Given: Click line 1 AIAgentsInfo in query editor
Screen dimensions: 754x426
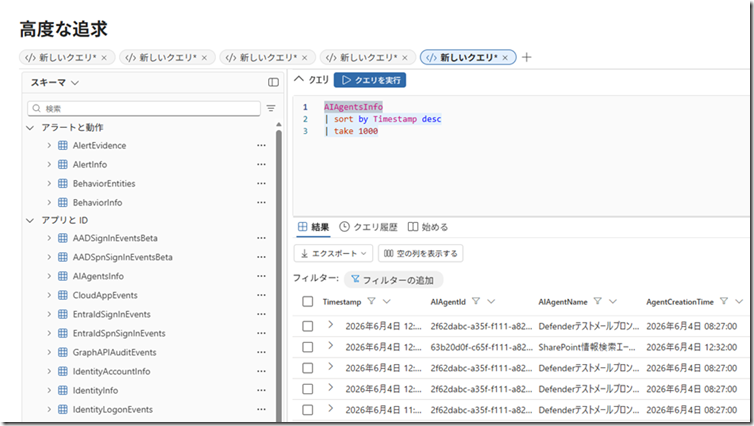Looking at the screenshot, I should click(353, 107).
